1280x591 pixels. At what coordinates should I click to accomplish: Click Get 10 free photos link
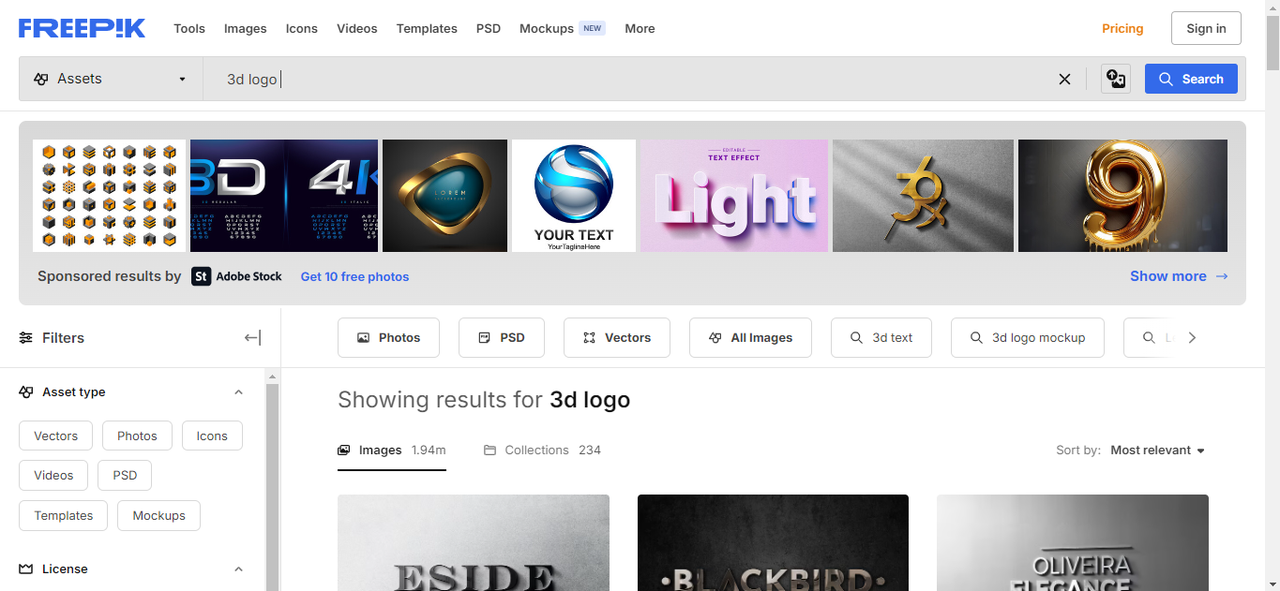(355, 277)
